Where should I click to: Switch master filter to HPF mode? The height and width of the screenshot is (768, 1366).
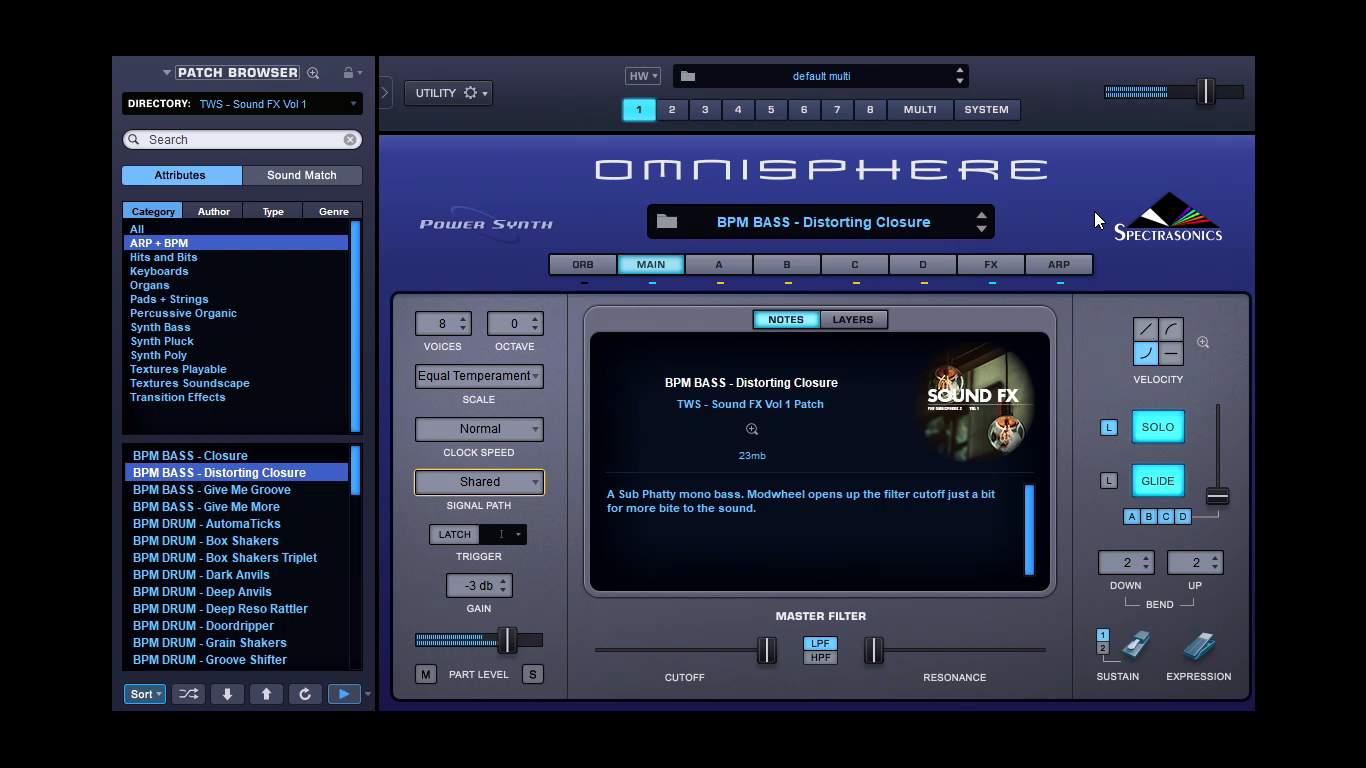820,658
